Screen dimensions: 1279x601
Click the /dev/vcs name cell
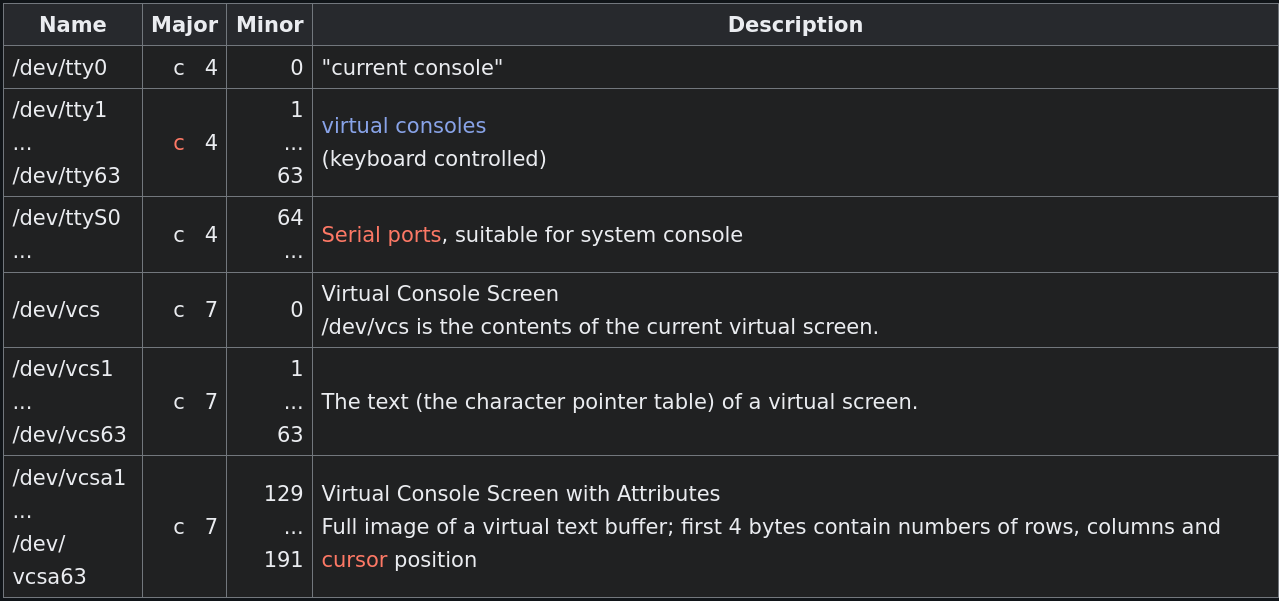click(73, 310)
